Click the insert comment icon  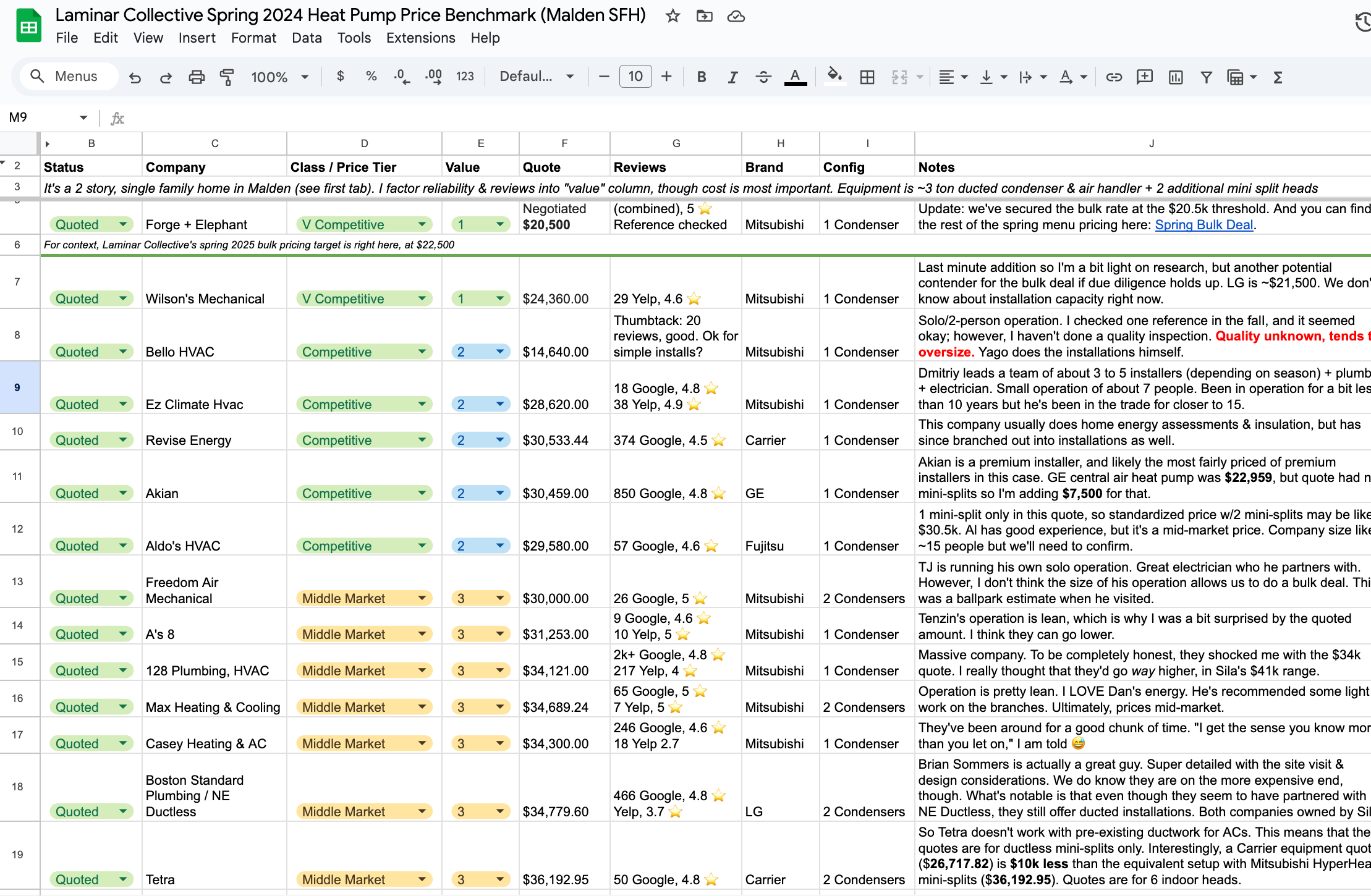point(1145,77)
